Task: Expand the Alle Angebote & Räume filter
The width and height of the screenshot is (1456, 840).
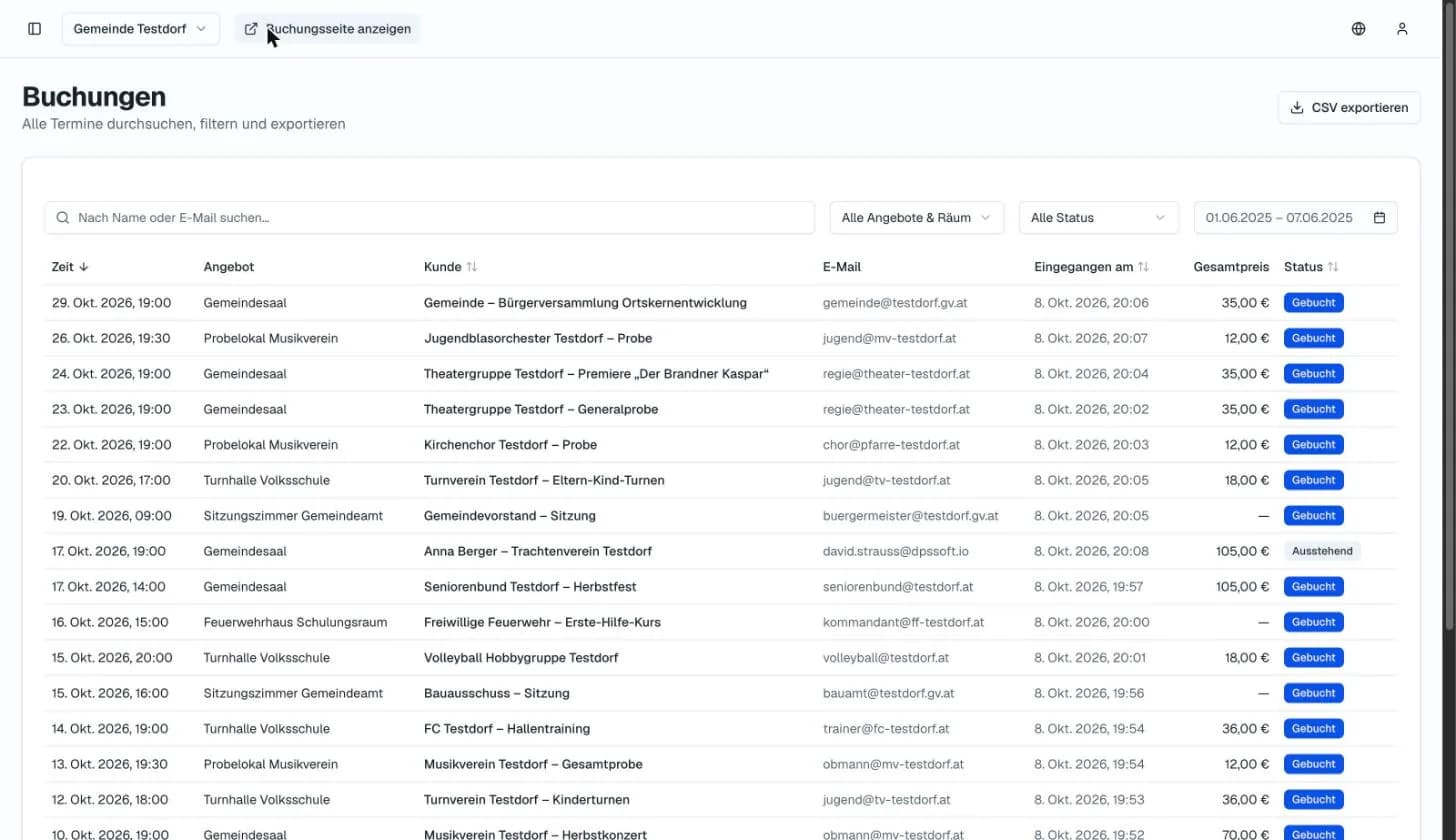Action: click(917, 218)
